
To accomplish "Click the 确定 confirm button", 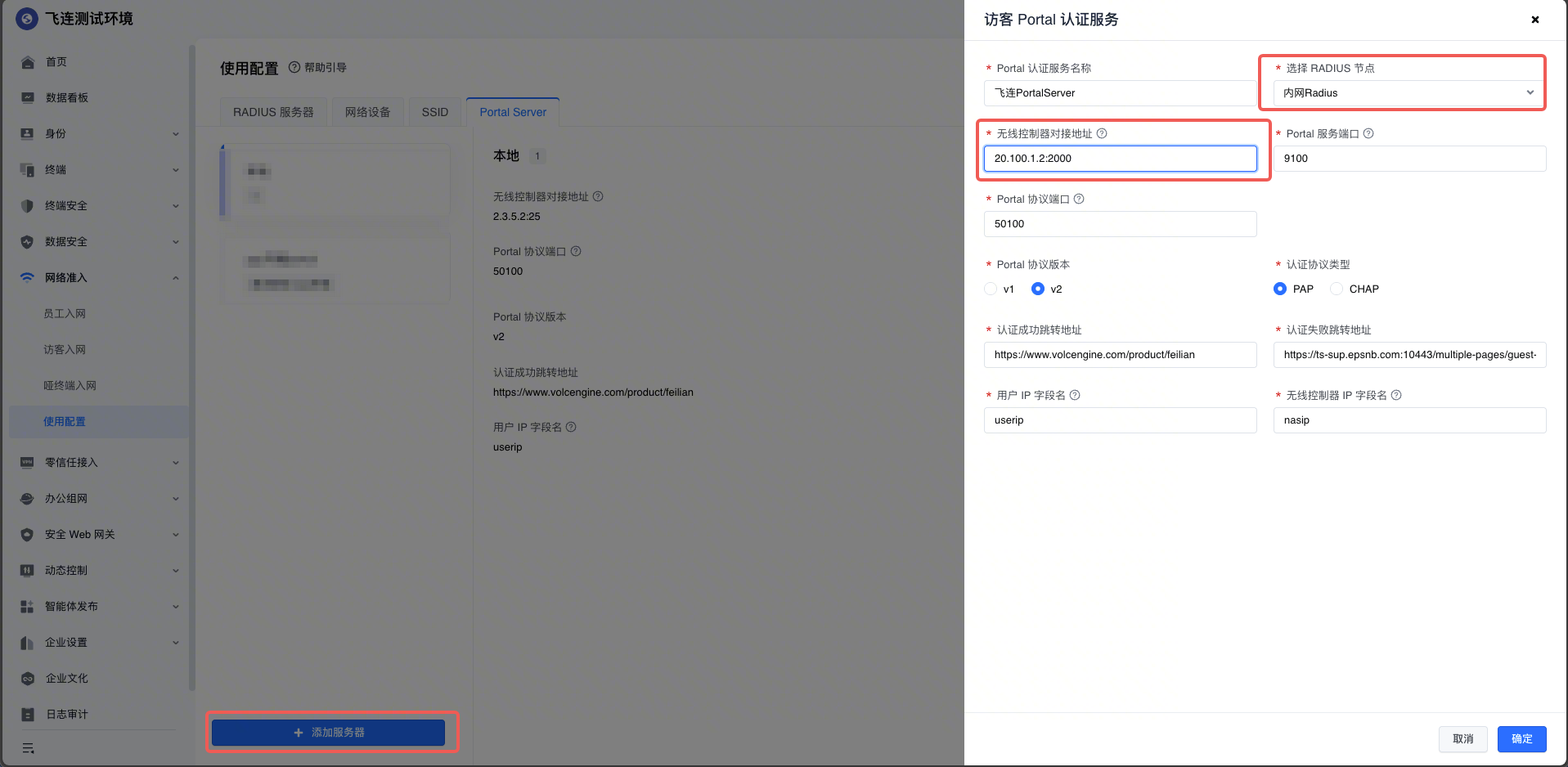I will pos(1522,739).
